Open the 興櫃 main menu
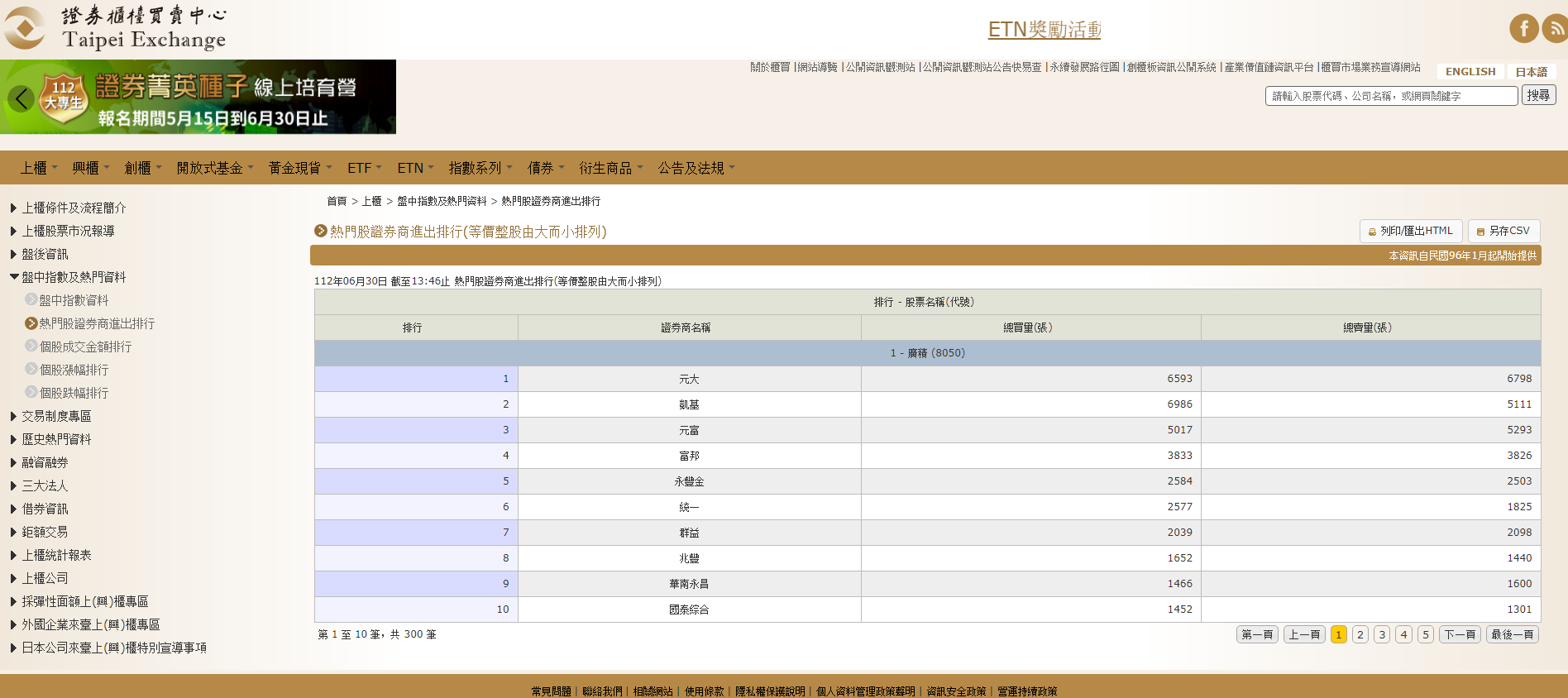The height and width of the screenshot is (698, 1568). click(x=91, y=168)
